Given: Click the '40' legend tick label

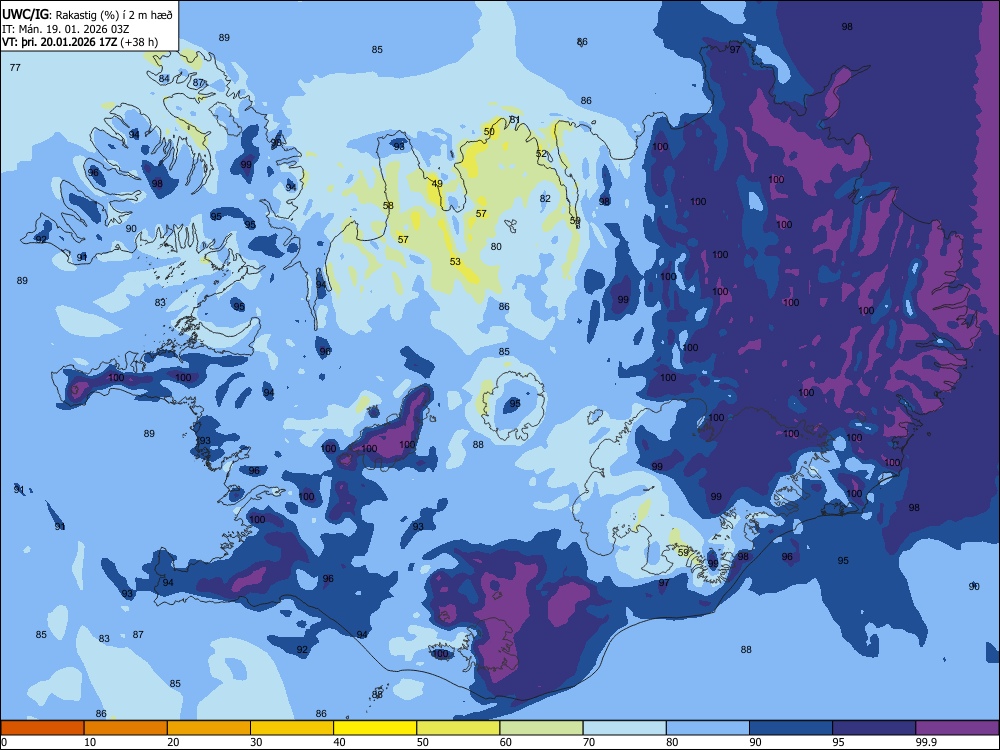Looking at the screenshot, I should click(x=340, y=742).
